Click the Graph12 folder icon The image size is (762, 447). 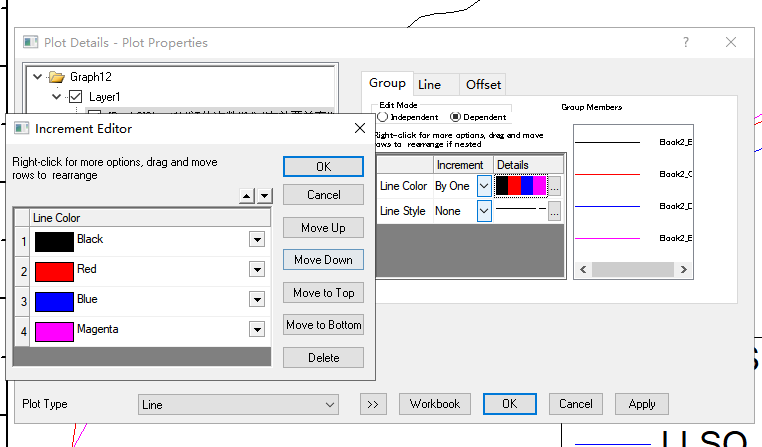pos(56,77)
